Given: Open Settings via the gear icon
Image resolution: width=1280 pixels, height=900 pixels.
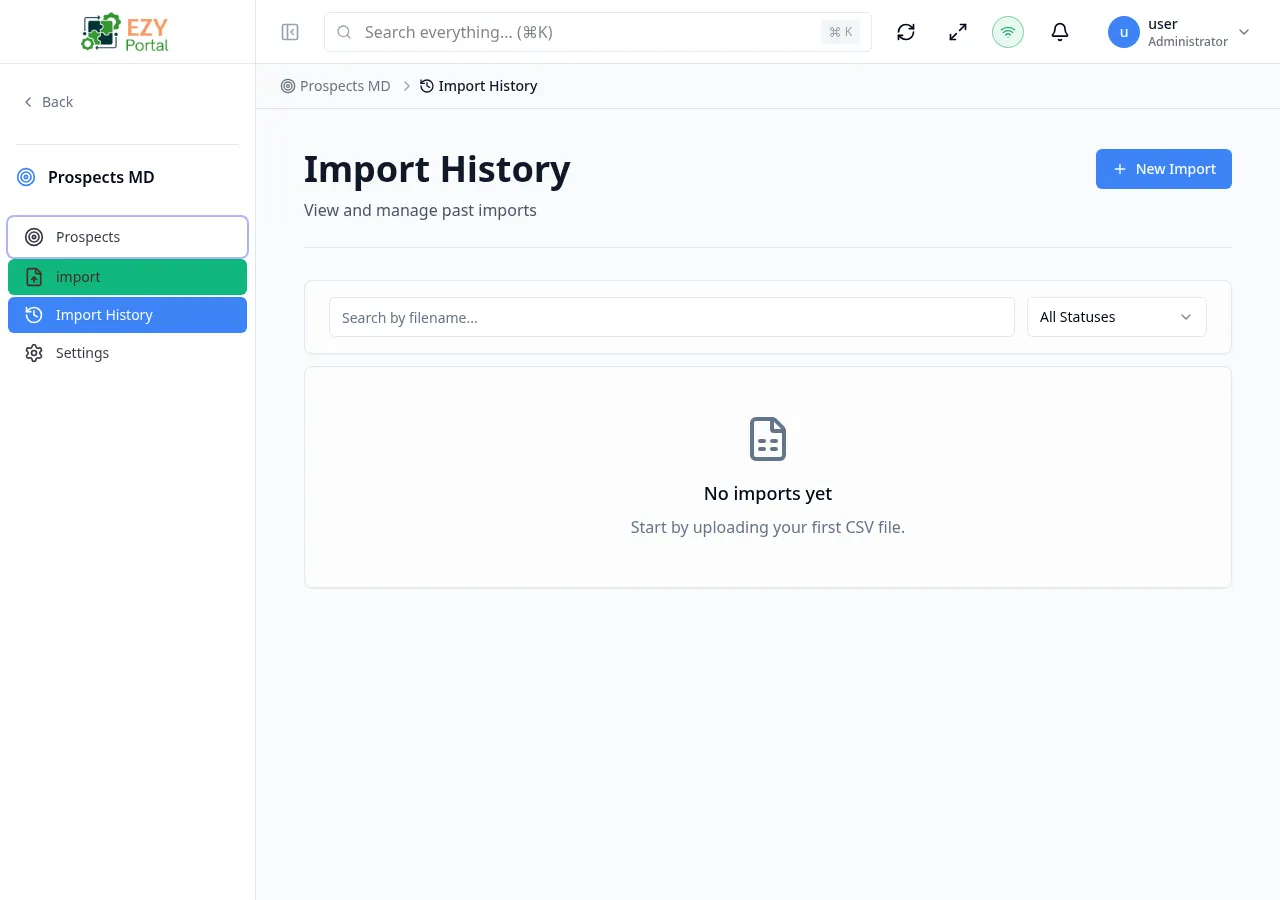Looking at the screenshot, I should pos(33,352).
